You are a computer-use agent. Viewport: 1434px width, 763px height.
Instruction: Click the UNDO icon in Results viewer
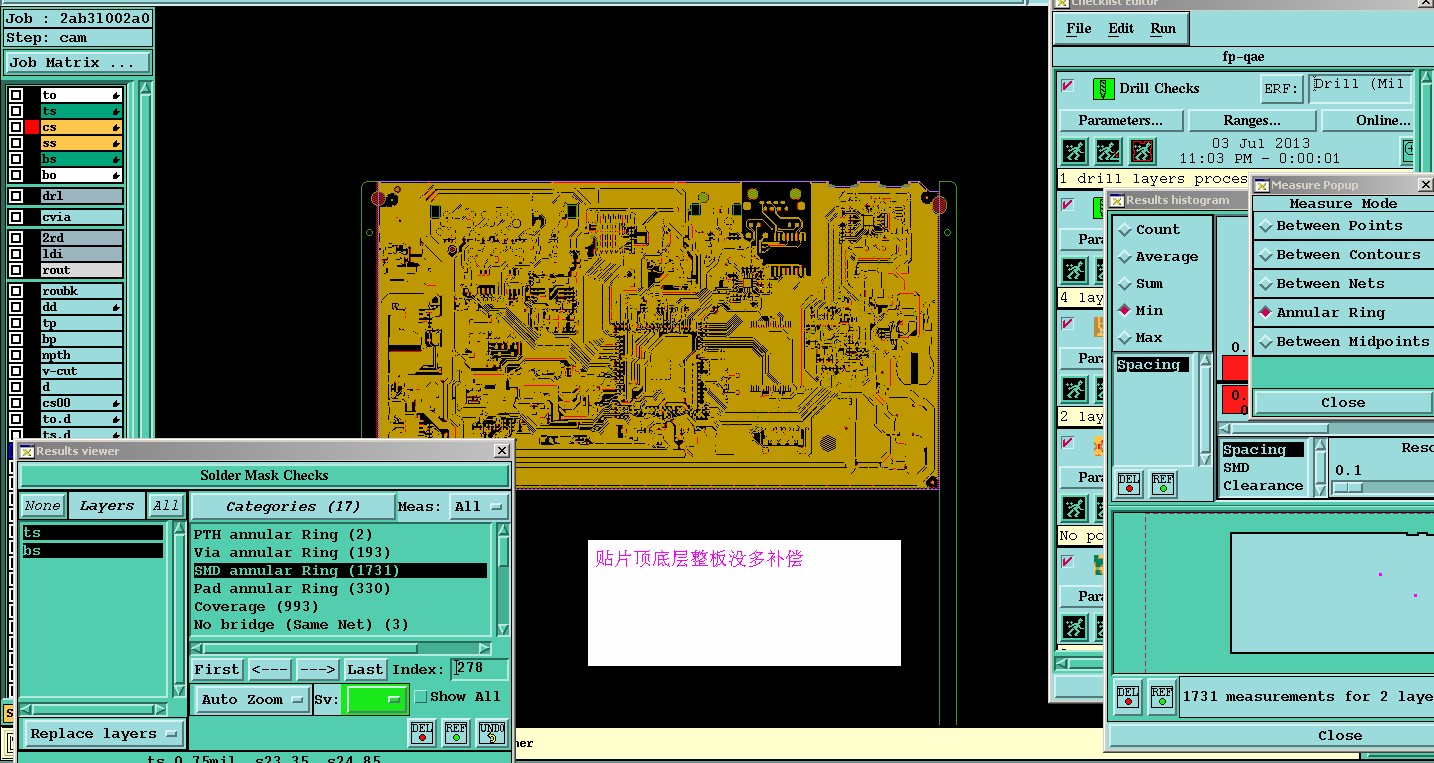coord(491,734)
